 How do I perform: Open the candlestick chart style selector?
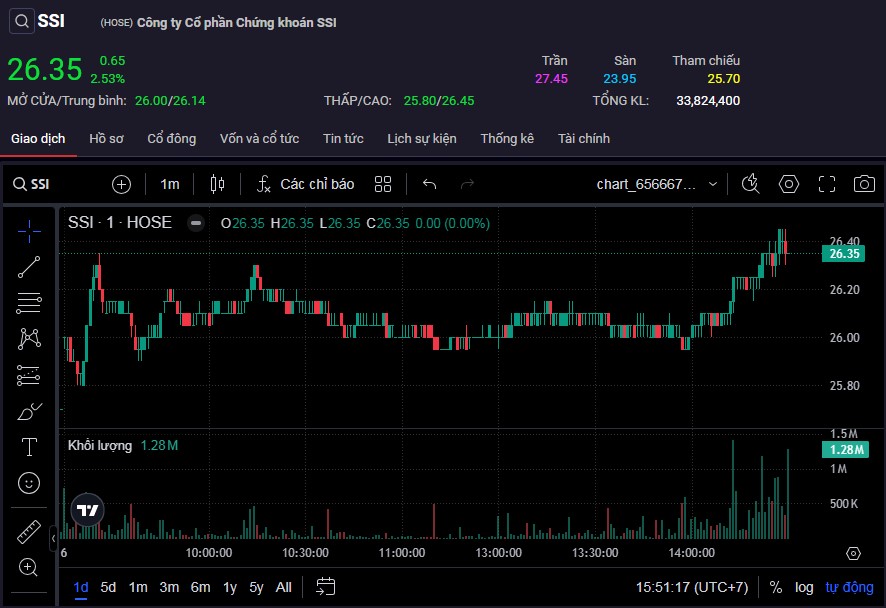pos(218,184)
